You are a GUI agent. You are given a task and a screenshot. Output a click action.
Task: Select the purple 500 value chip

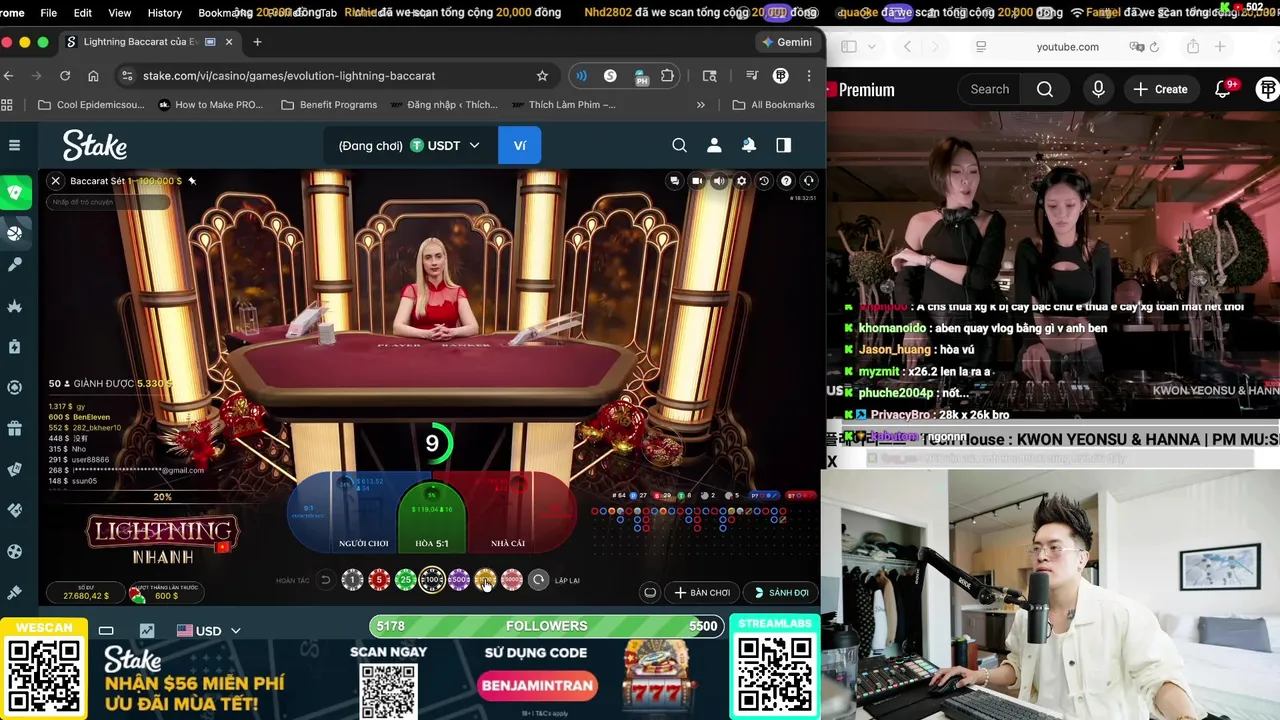[459, 580]
